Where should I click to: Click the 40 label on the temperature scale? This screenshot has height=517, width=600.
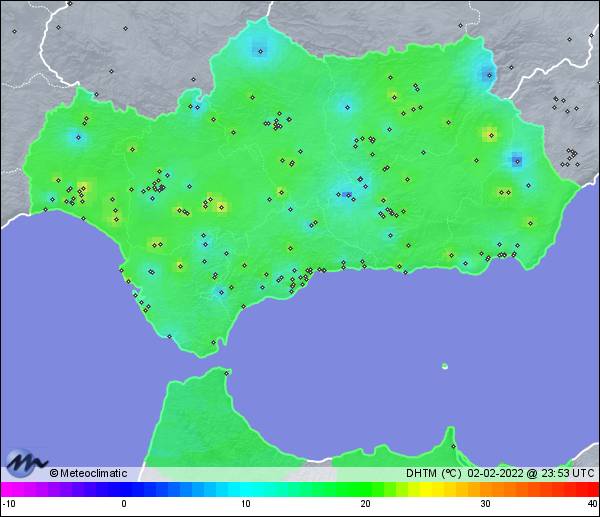point(592,504)
